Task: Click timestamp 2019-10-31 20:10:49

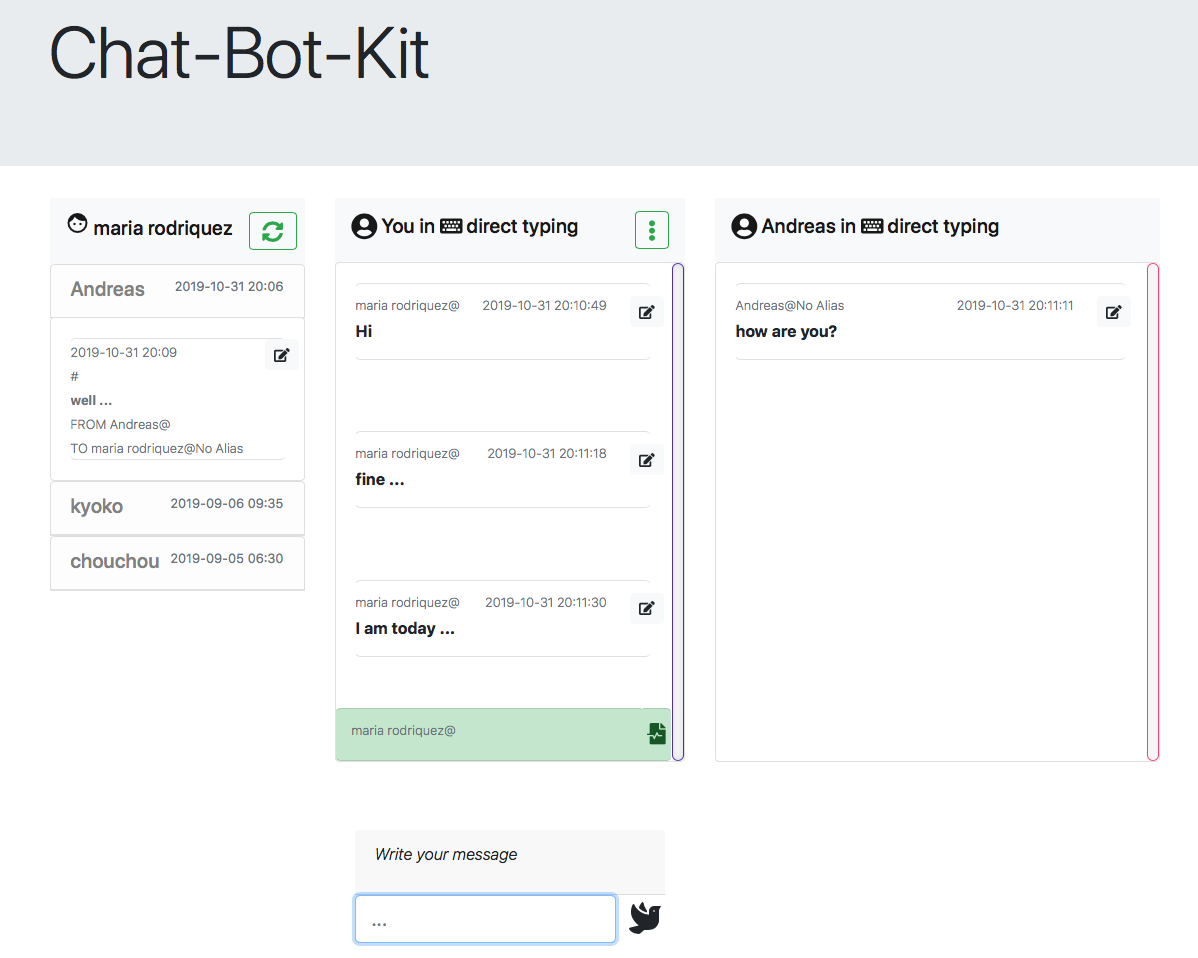Action: (544, 306)
